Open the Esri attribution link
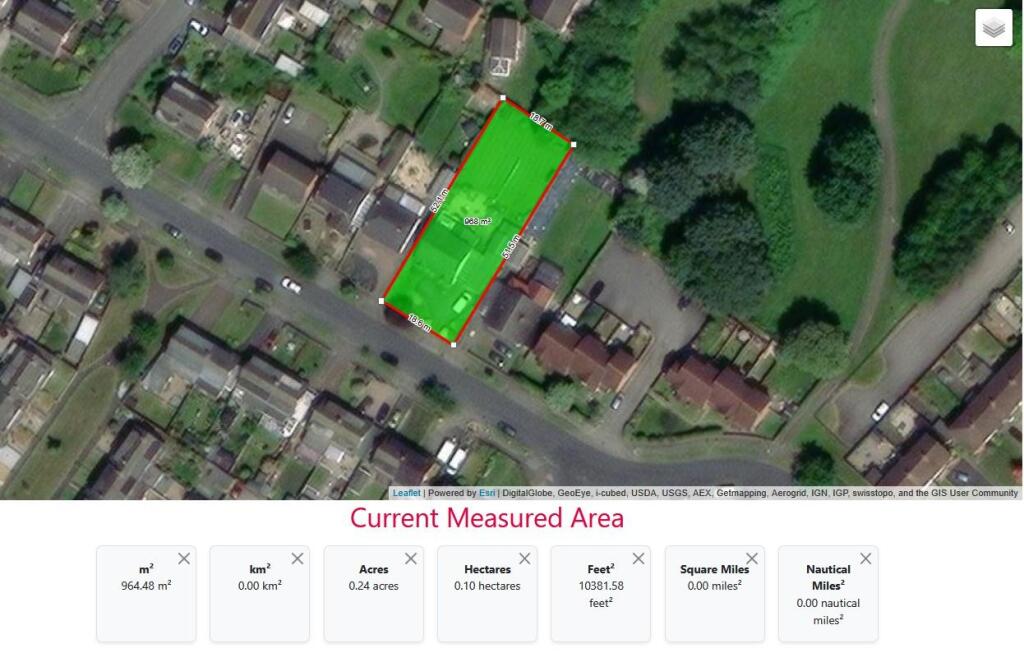 487,493
